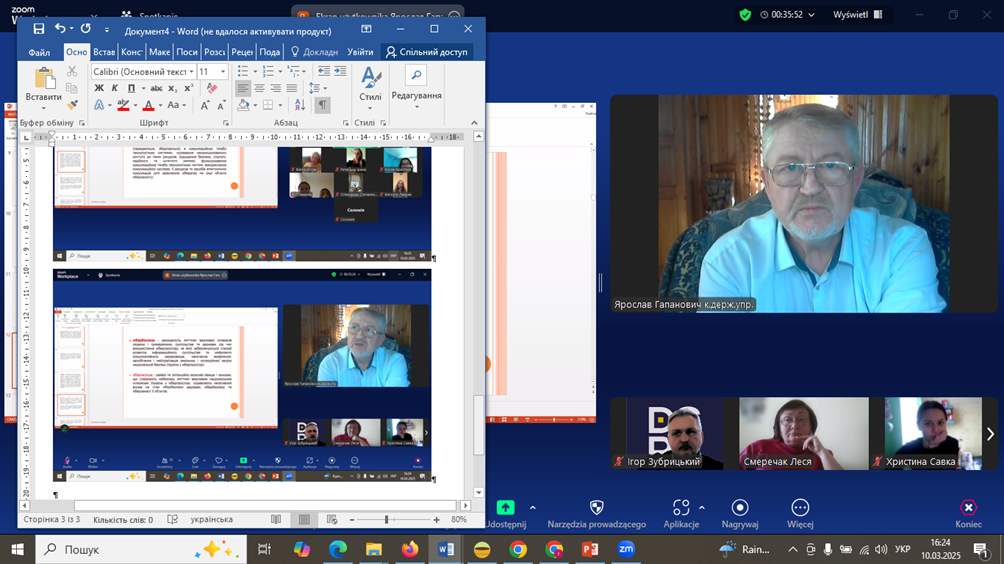Click Koniec to end the Zoom meeting
Screen dimensions: 1004x564
click(x=968, y=514)
